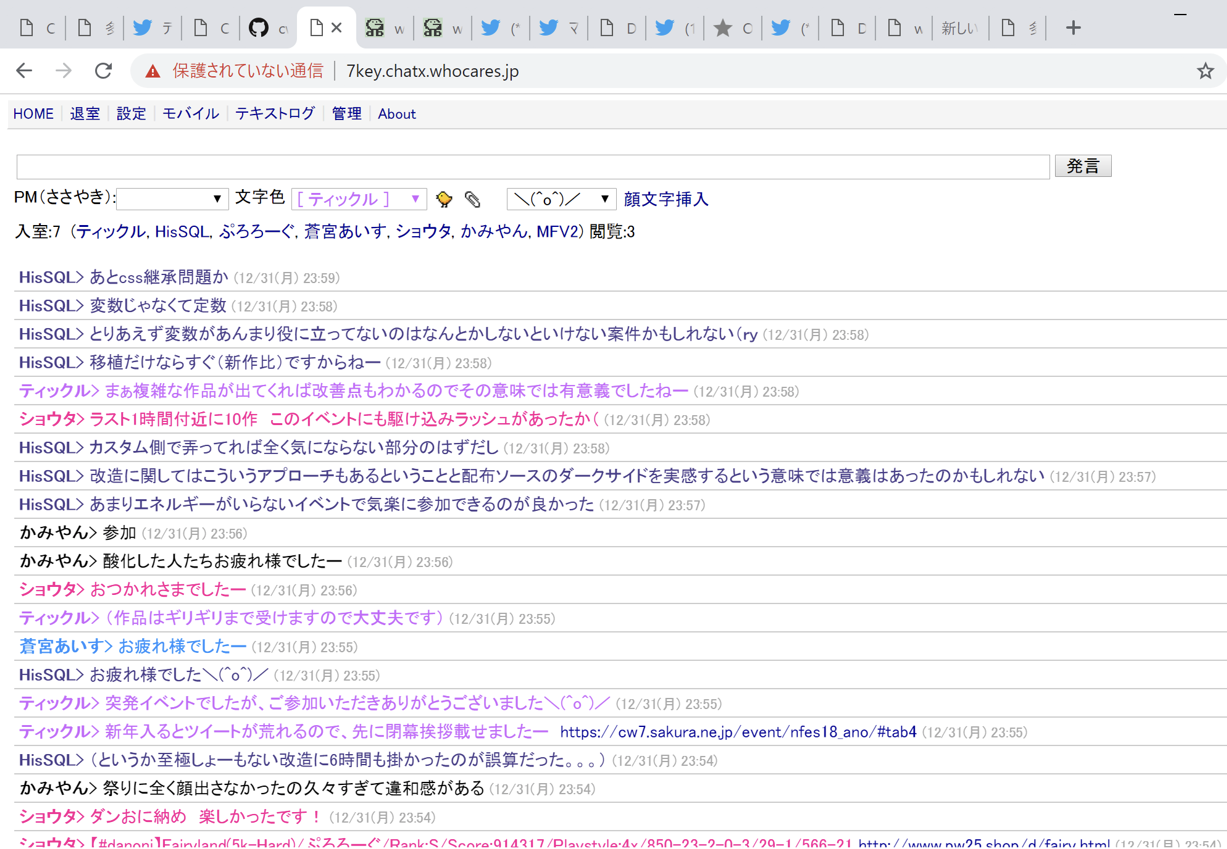The height and width of the screenshot is (849, 1227).
Task: Reload the chat page
Action: tap(103, 71)
